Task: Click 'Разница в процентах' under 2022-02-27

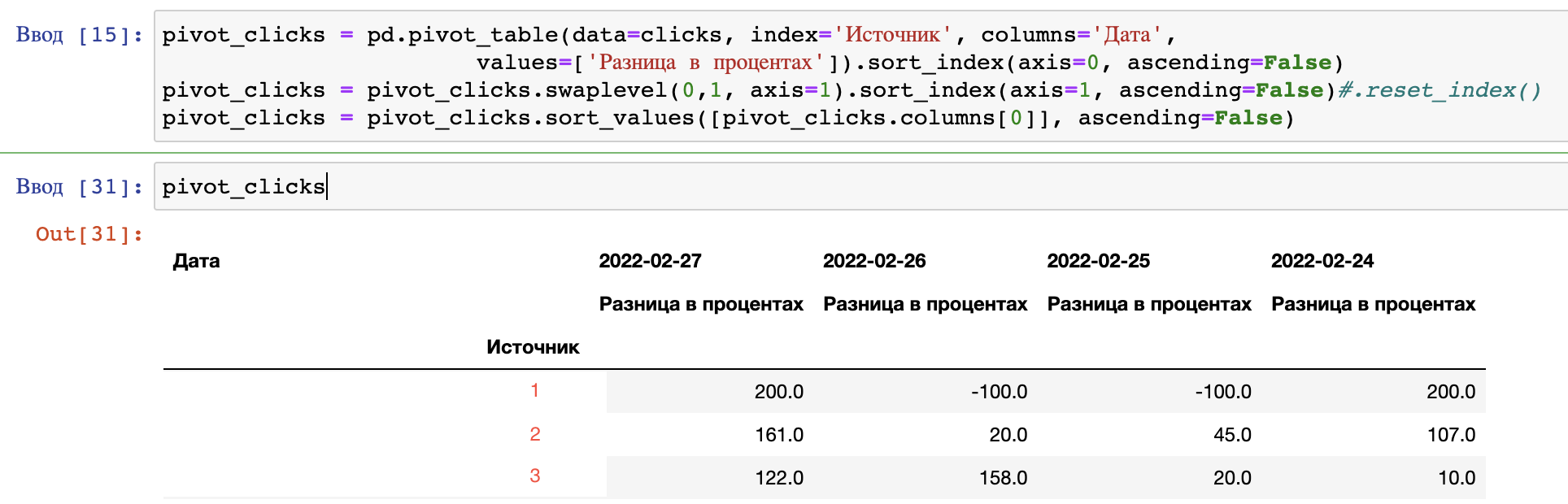Action: [701, 304]
